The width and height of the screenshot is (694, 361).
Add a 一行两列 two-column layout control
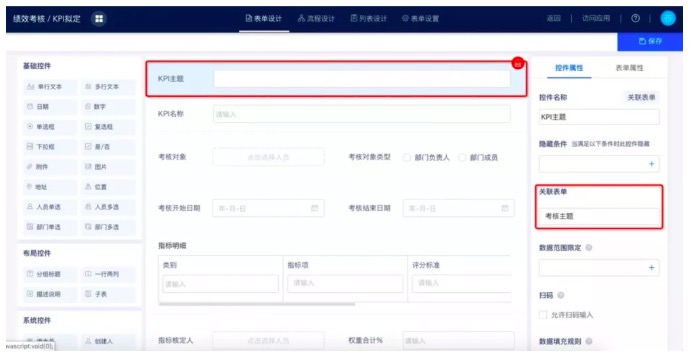pos(108,274)
